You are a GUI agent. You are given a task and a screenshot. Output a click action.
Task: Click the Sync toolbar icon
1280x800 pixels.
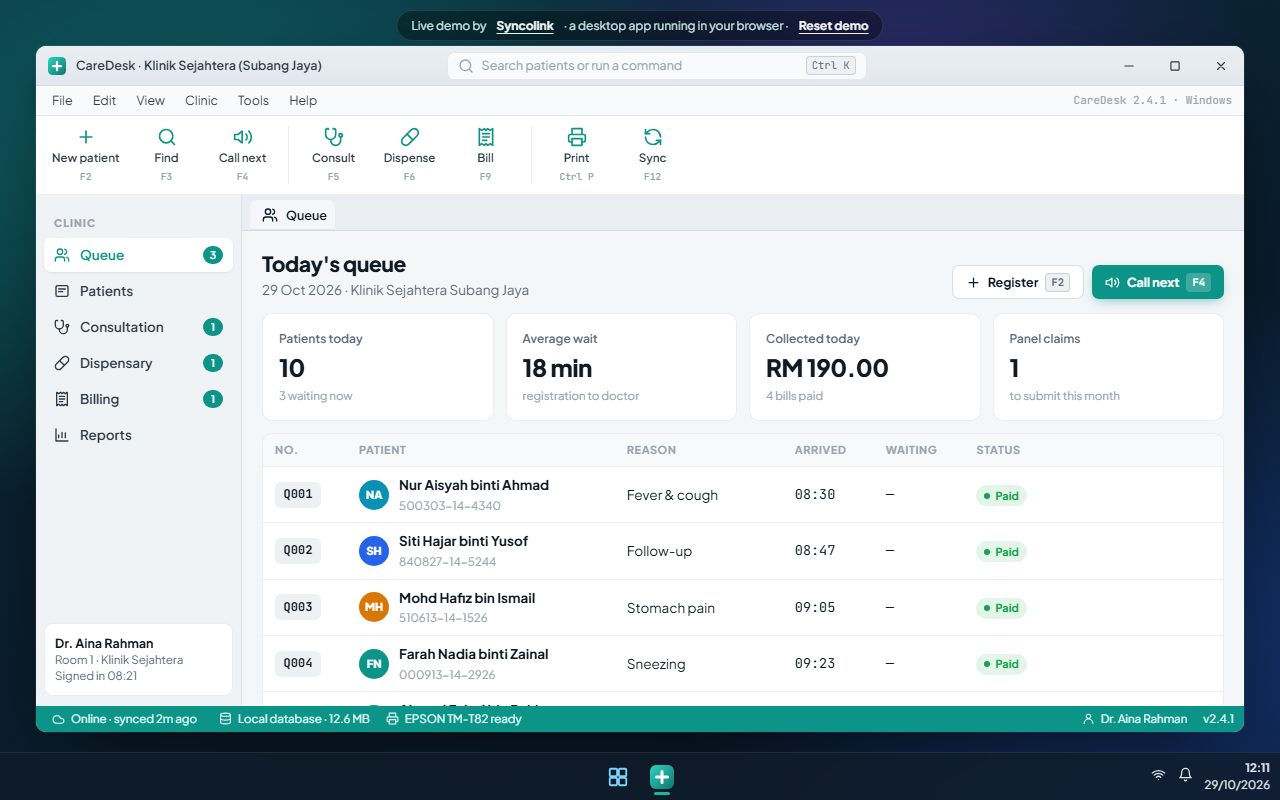pyautogui.click(x=652, y=137)
